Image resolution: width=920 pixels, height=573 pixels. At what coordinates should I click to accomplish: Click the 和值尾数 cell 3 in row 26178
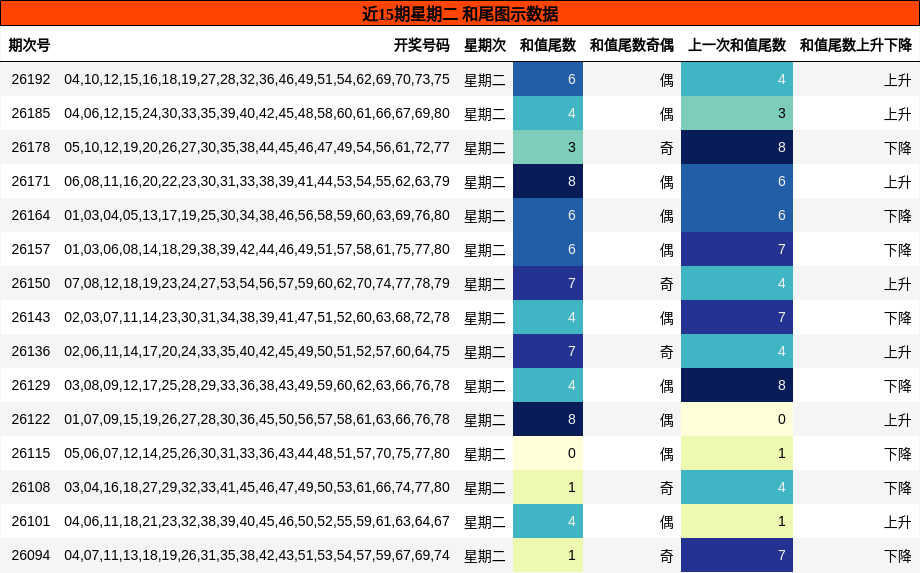(548, 147)
